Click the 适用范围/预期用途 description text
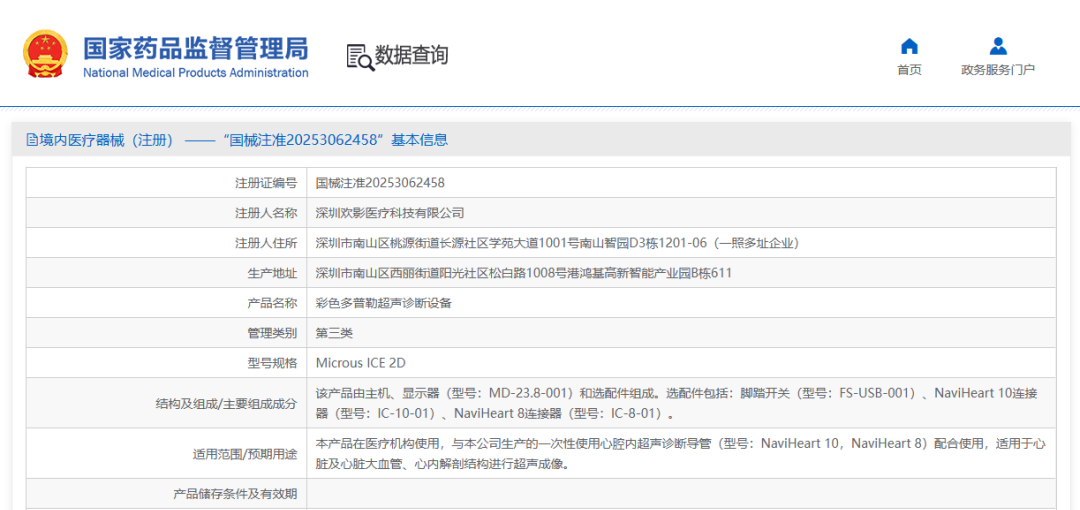The width and height of the screenshot is (1080, 510). tap(680, 453)
